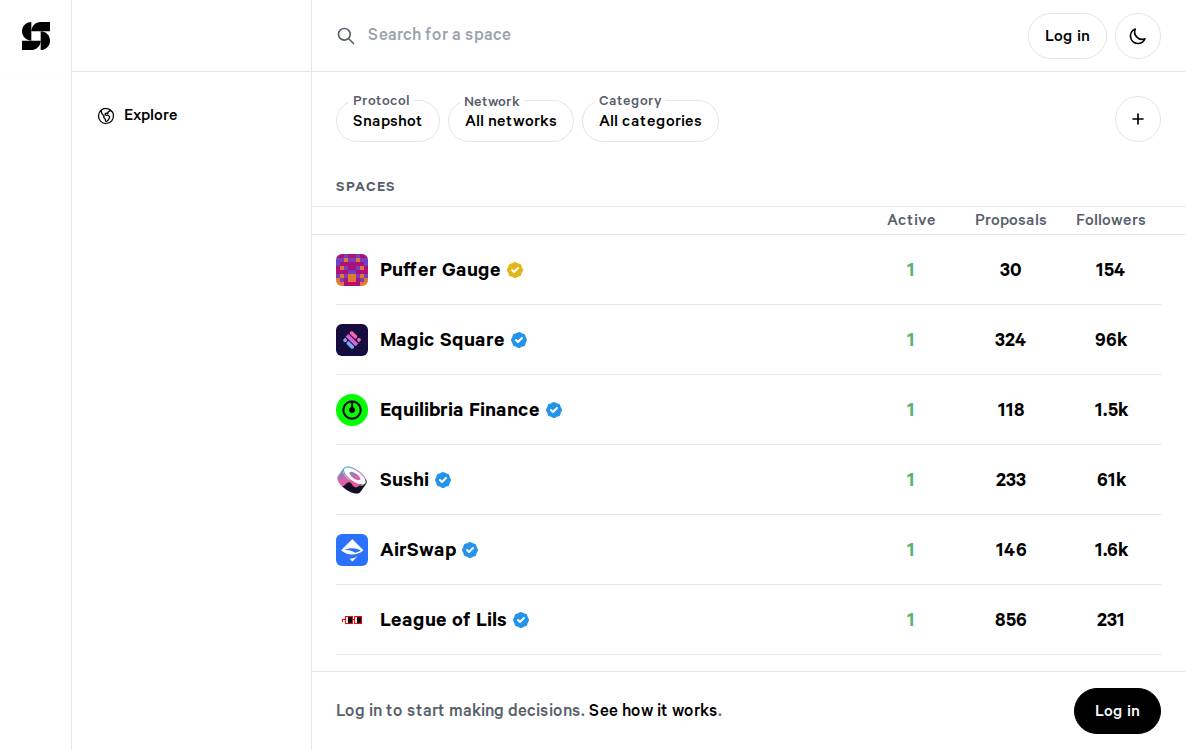Click Magic Square followers value 96k
This screenshot has height=750, width=1200.
[x=1111, y=340]
